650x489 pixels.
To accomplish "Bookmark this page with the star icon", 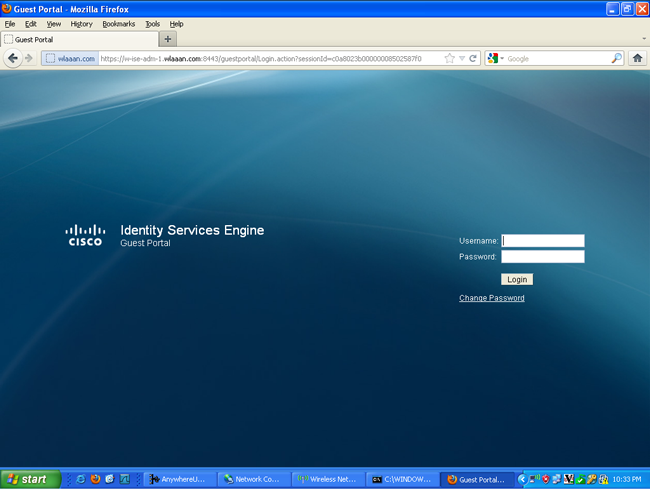I will tap(449, 58).
